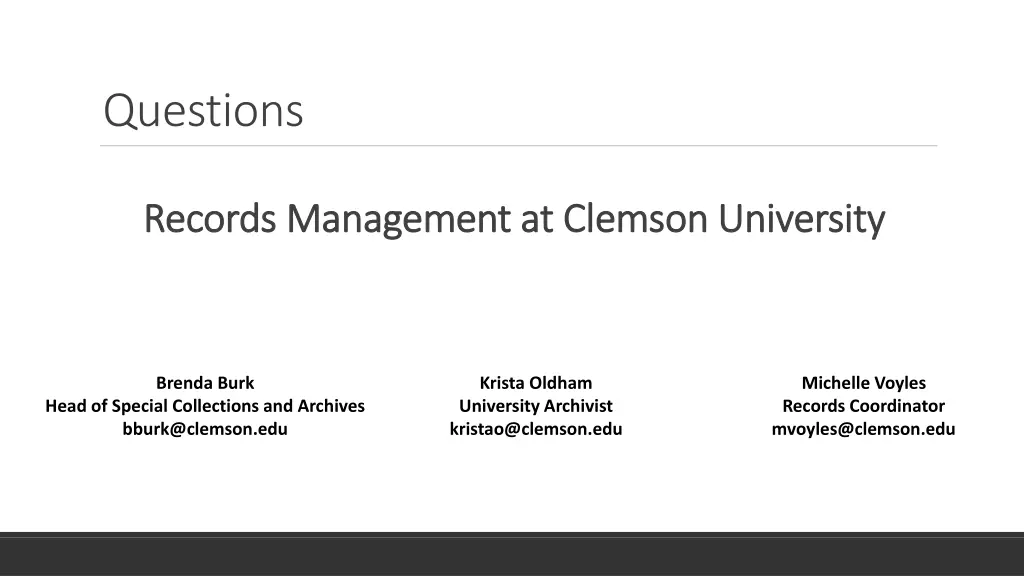Select the Records Coordinator job title
This screenshot has width=1024, height=576.
point(863,406)
